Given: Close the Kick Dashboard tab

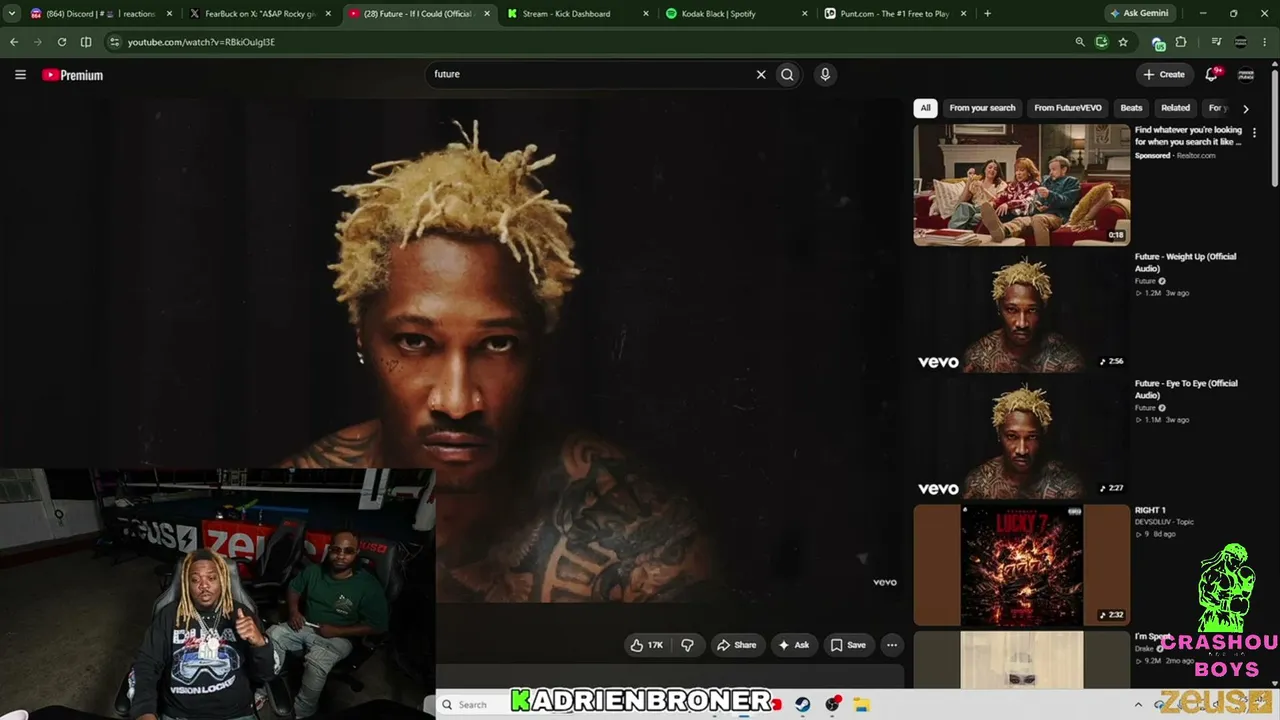Looking at the screenshot, I should pos(646,14).
